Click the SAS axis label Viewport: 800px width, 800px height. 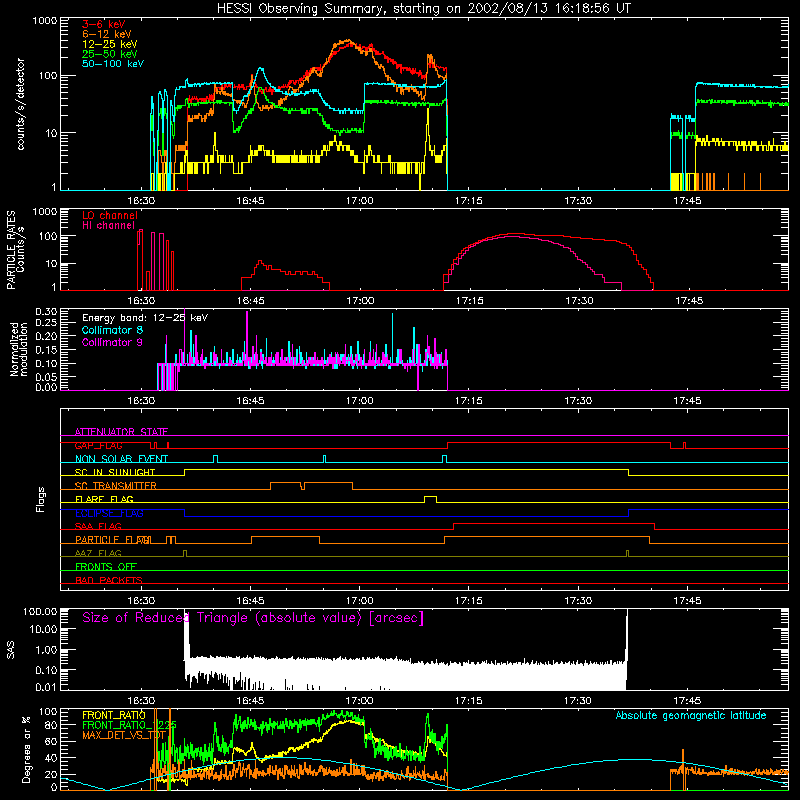click(11, 649)
